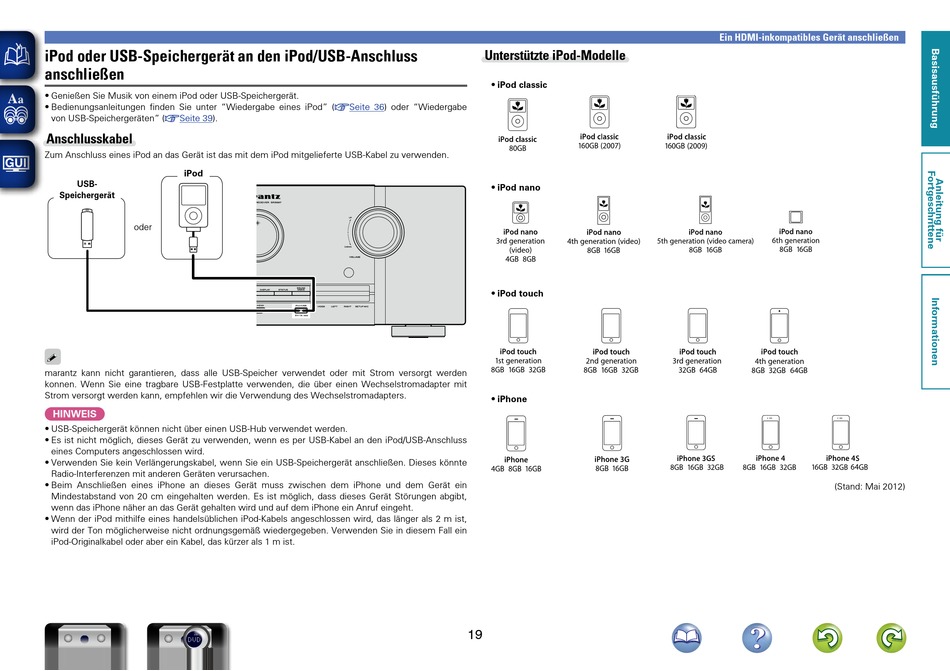Click the iPod touch 4th generation icon
The image size is (950, 671).
tap(779, 326)
